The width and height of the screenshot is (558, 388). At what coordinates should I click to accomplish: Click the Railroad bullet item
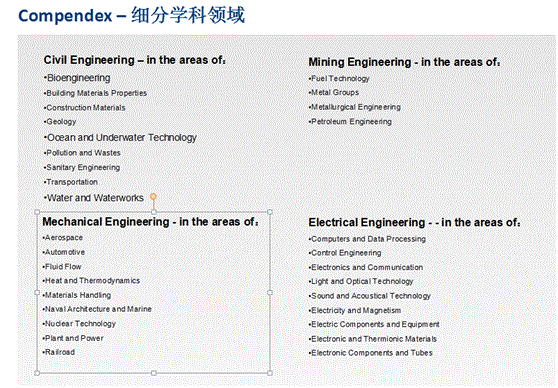pyautogui.click(x=59, y=352)
